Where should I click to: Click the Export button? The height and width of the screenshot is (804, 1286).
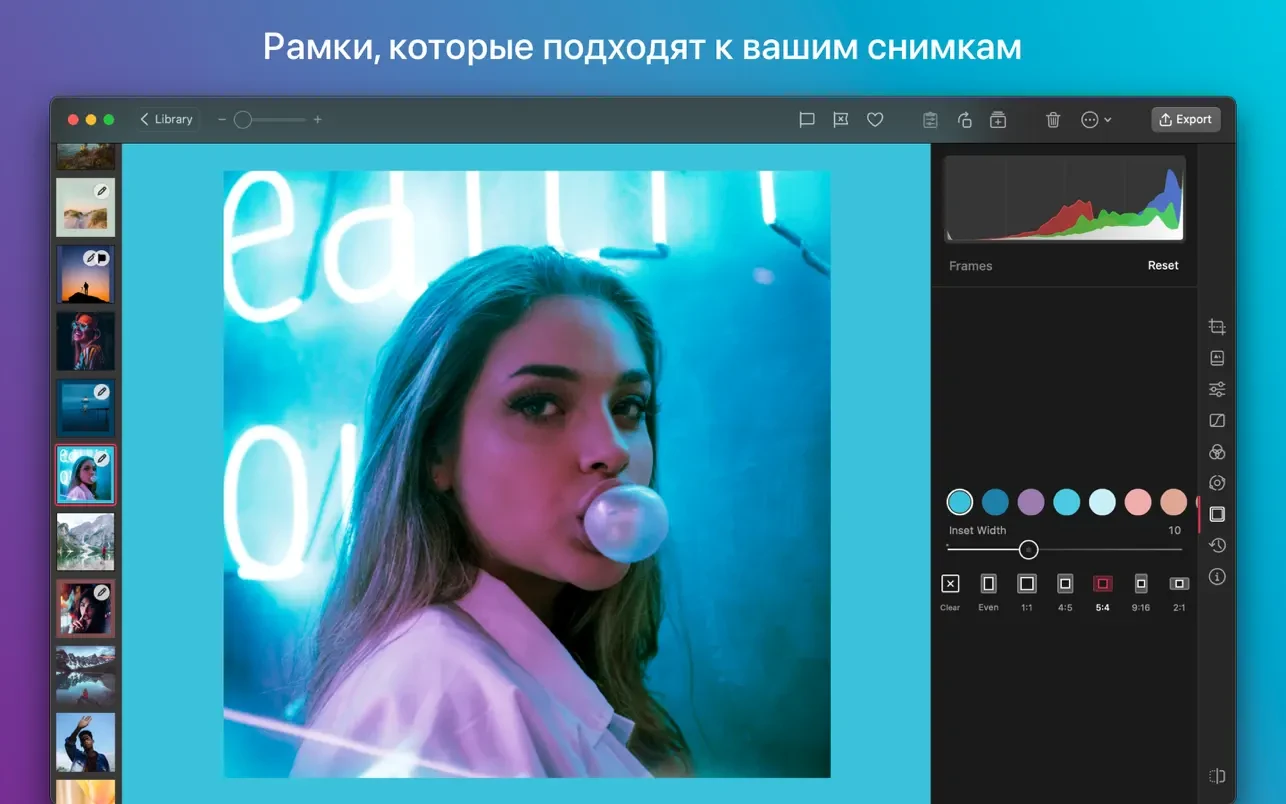(x=1186, y=119)
